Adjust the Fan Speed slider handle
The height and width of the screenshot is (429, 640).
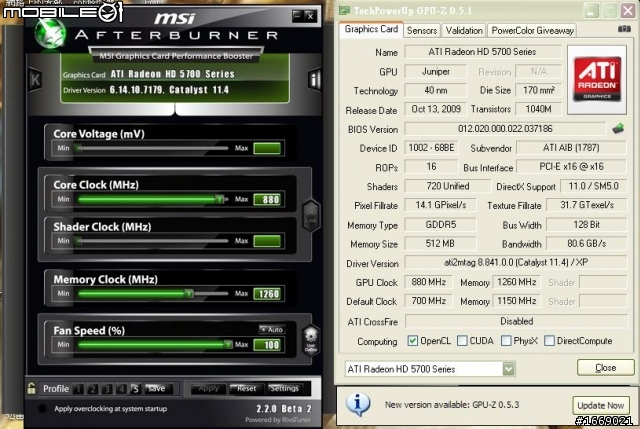[228, 345]
